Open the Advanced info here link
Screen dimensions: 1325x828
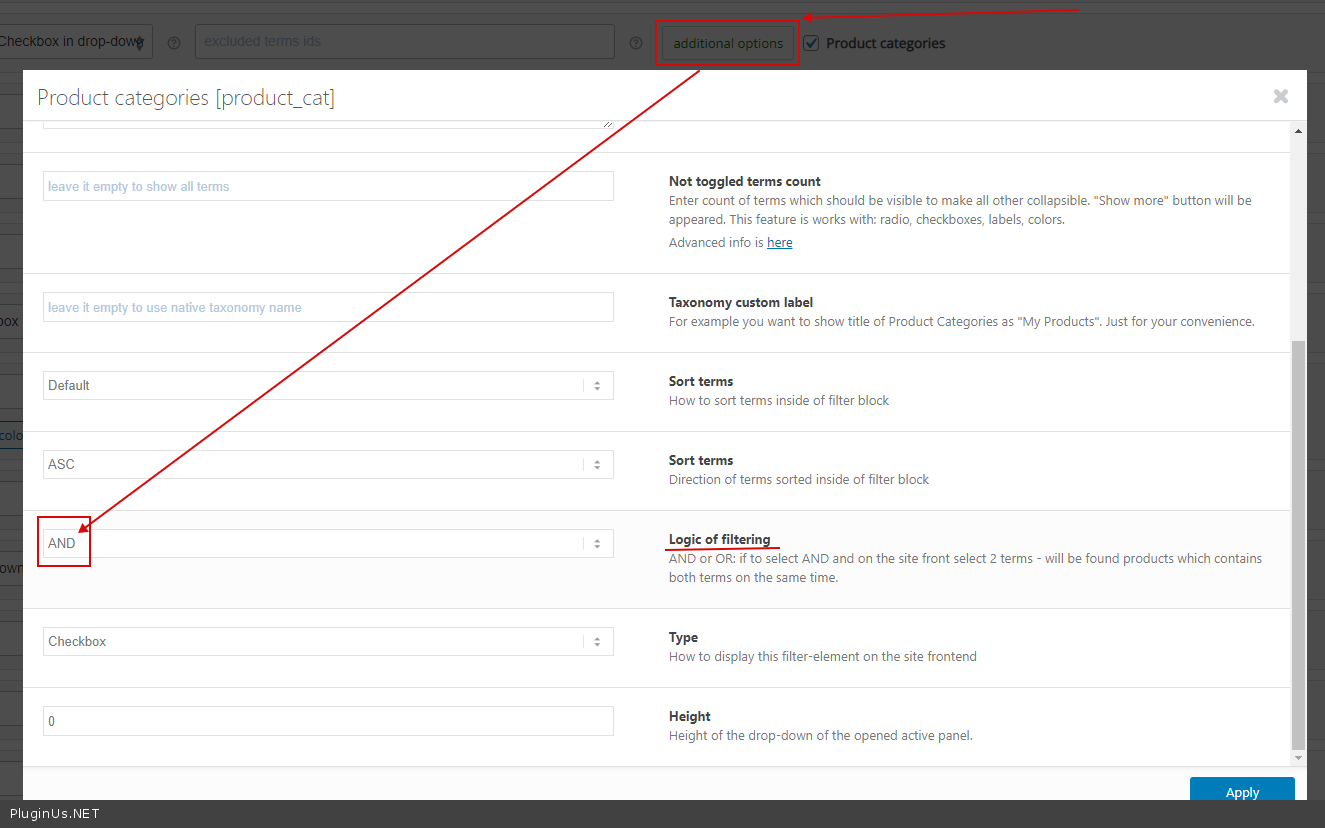pos(779,242)
